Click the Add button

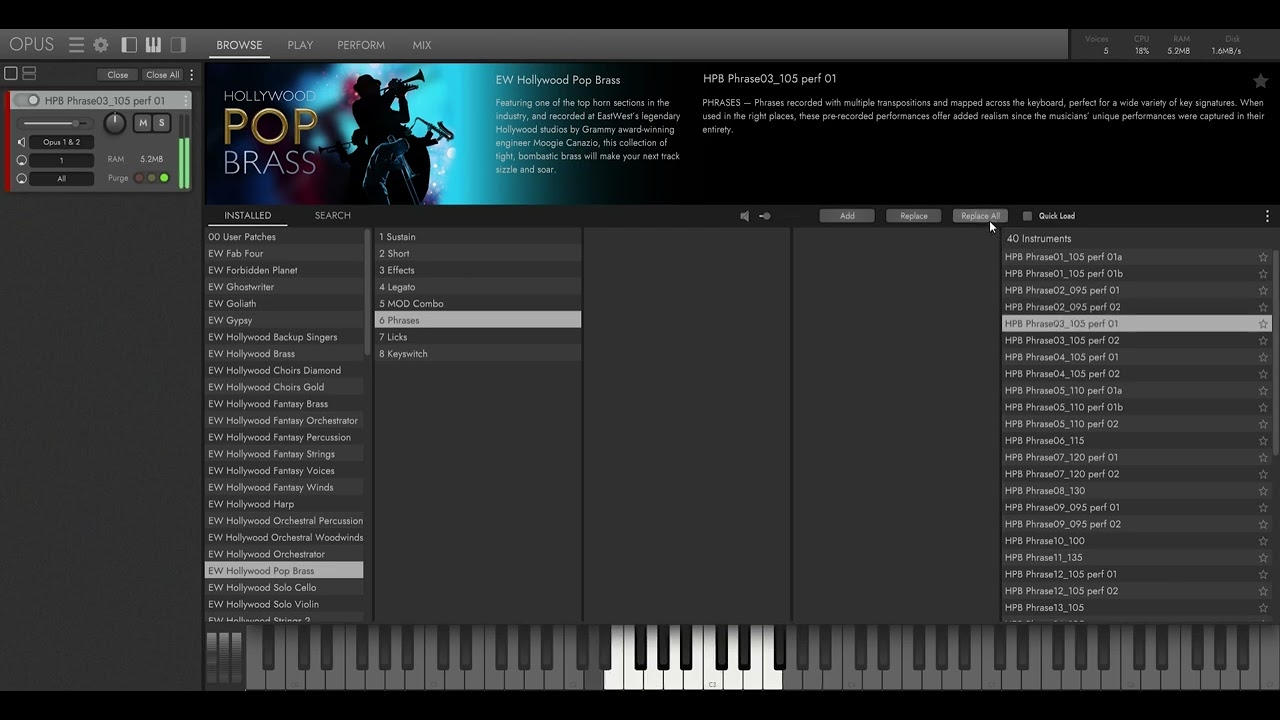click(x=847, y=216)
